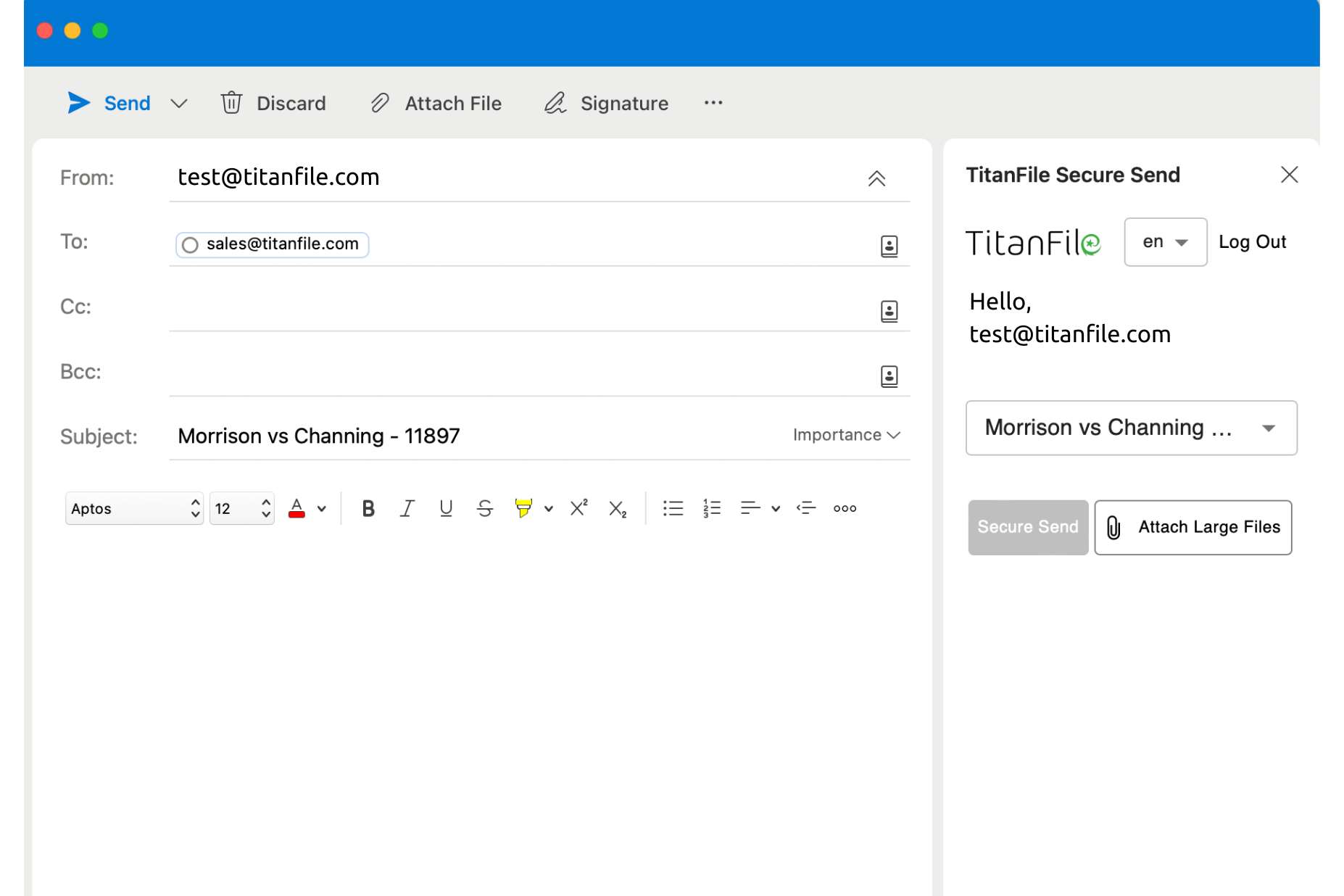
Task: Open the highlight color dropdown arrow
Action: [549, 508]
